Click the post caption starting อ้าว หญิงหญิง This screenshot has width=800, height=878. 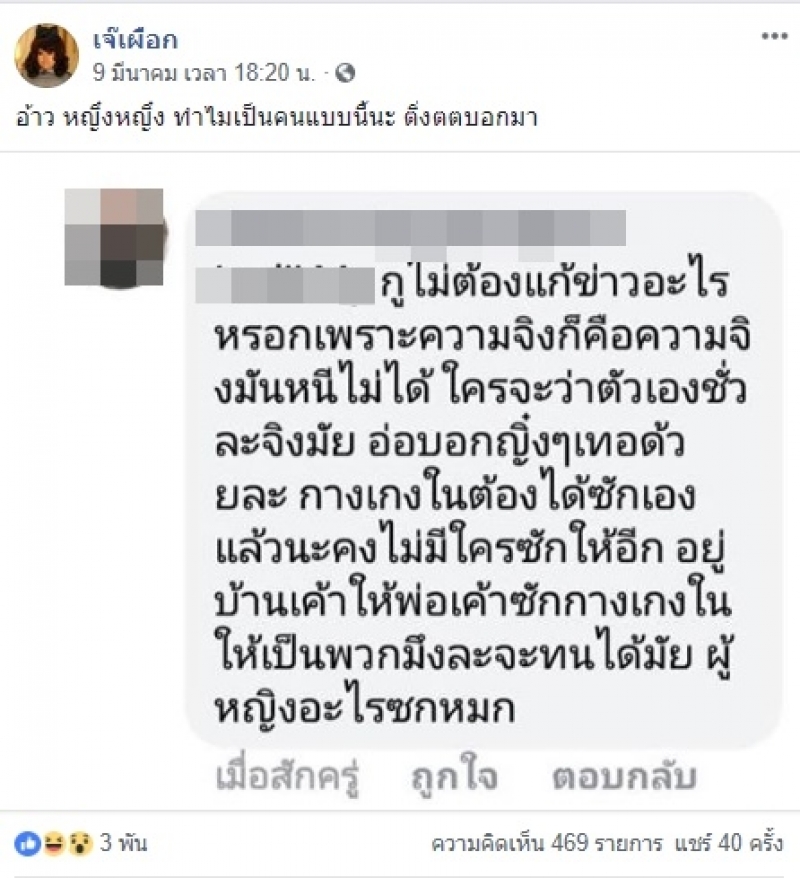(277, 118)
